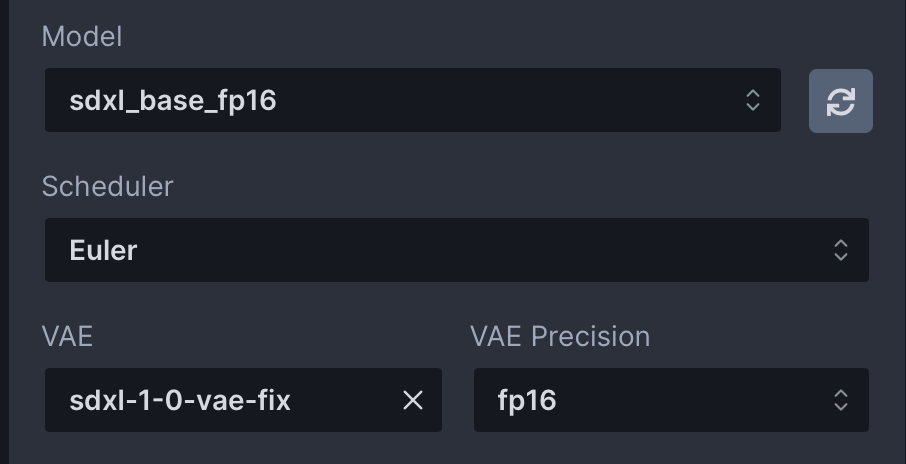Viewport: 906px width, 464px height.
Task: Click the Euler scheduler value
Action: pyautogui.click(x=103, y=250)
